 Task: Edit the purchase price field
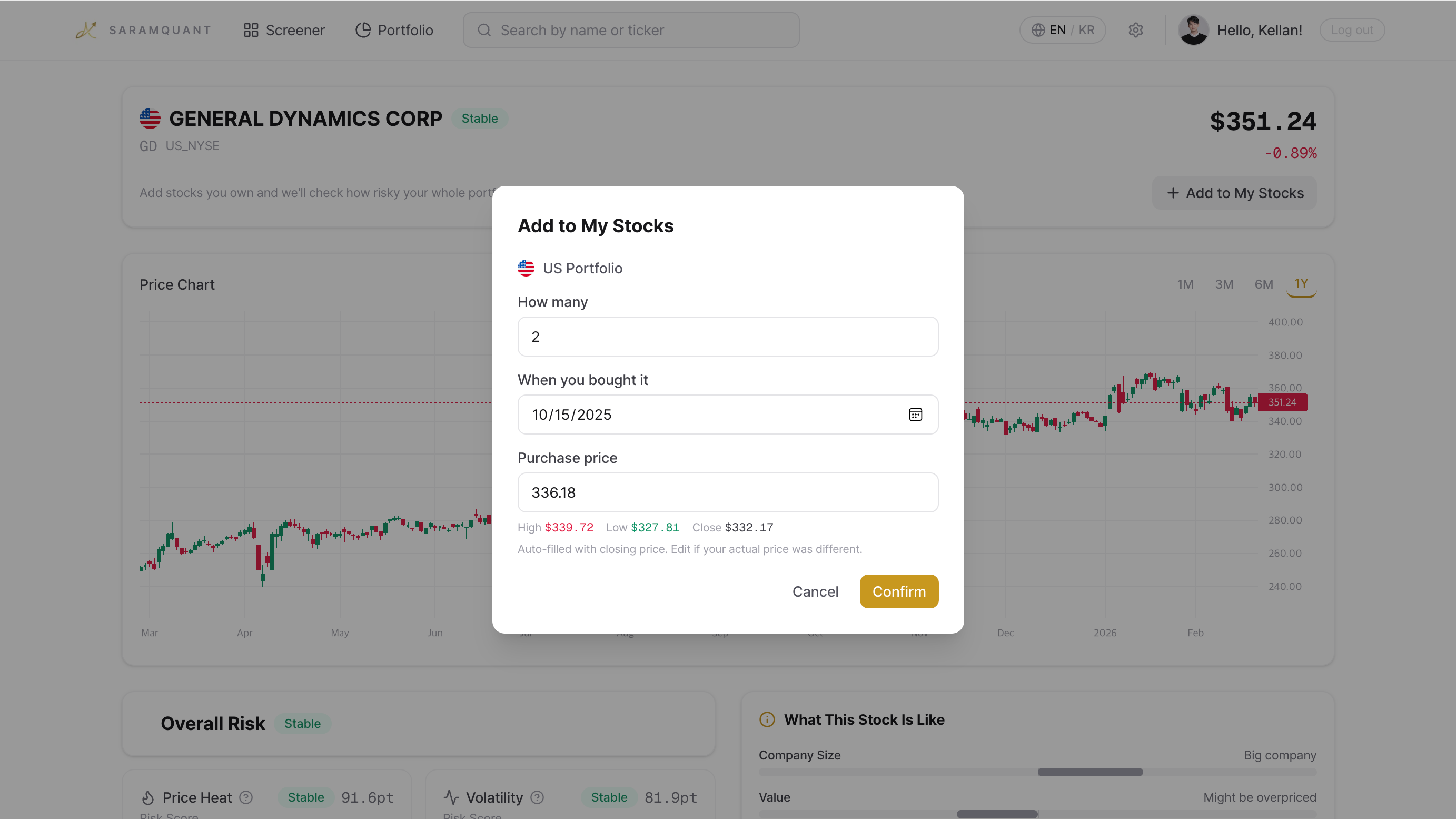point(727,492)
